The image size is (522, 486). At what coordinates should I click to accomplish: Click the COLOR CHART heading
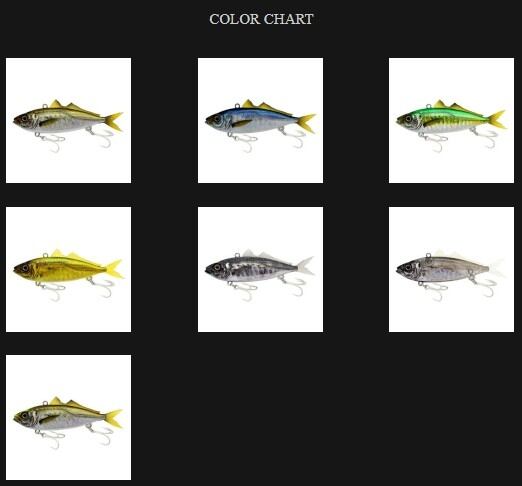tap(261, 19)
